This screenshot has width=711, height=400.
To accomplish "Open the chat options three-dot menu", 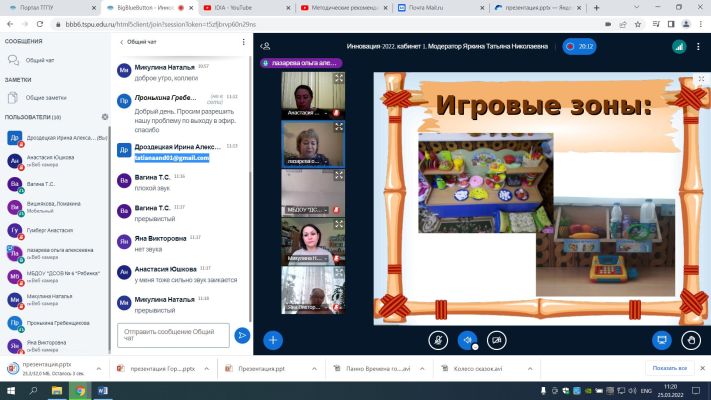I will (x=243, y=42).
